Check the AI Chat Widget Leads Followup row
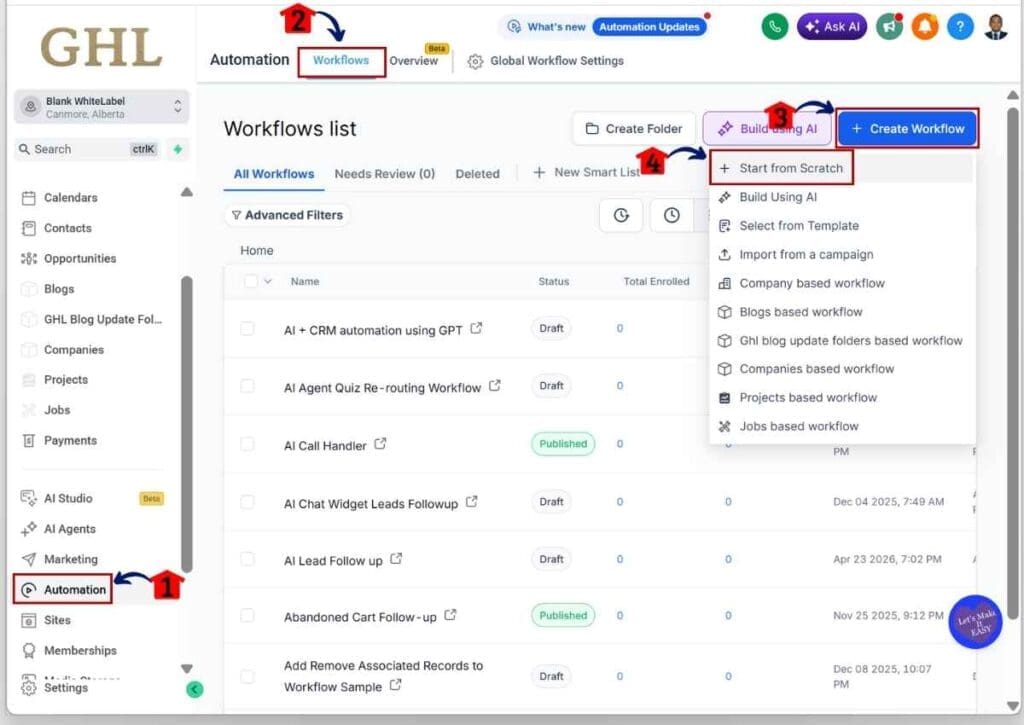 [247, 502]
